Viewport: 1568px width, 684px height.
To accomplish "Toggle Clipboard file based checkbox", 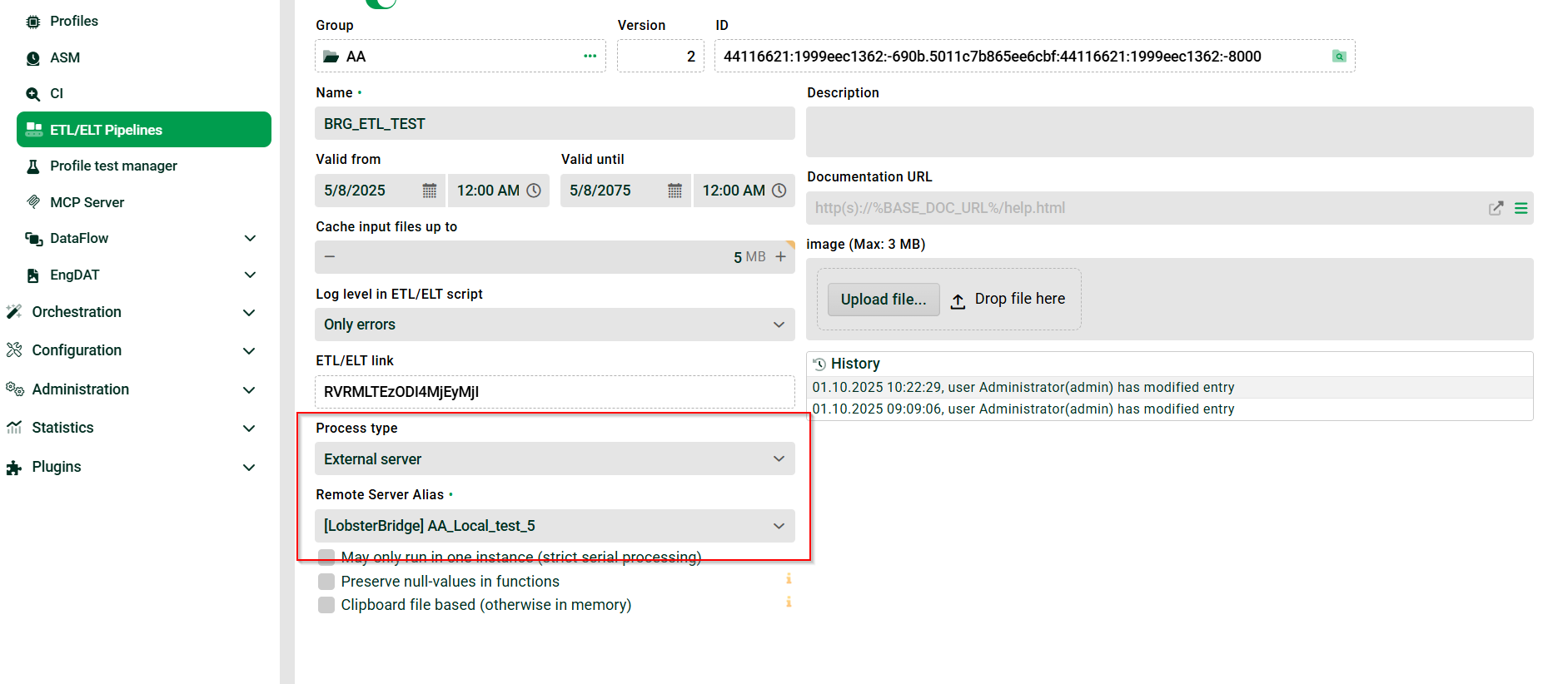I will (x=326, y=605).
